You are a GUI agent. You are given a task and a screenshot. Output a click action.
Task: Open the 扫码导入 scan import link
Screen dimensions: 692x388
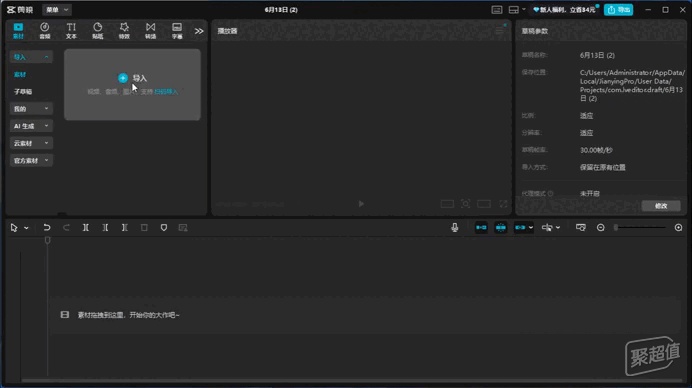click(x=166, y=92)
